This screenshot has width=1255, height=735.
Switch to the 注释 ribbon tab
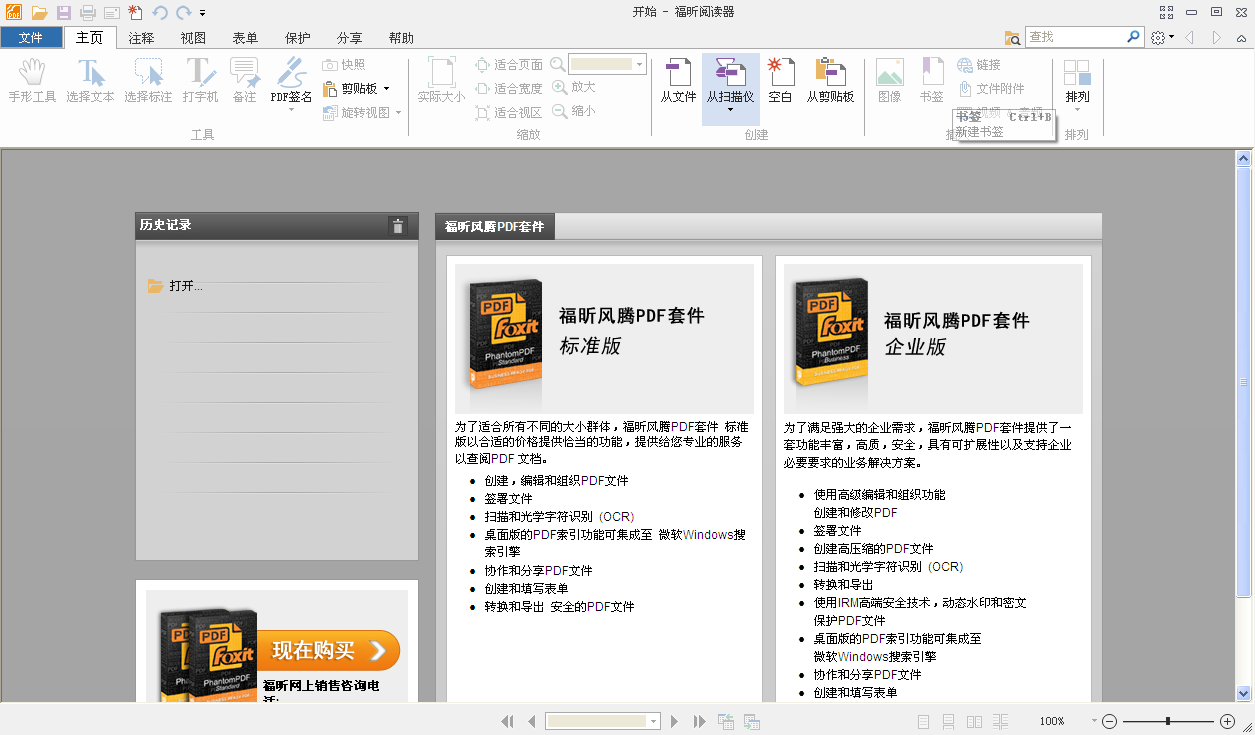tap(140, 37)
